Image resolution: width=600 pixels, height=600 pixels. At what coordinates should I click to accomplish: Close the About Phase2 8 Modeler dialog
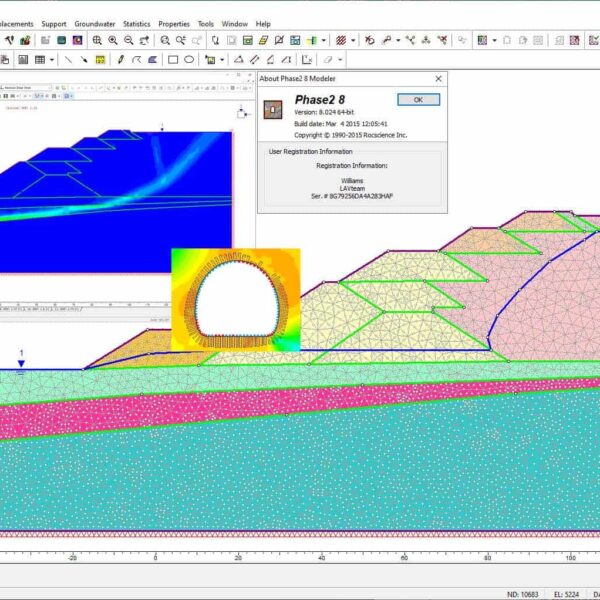439,78
